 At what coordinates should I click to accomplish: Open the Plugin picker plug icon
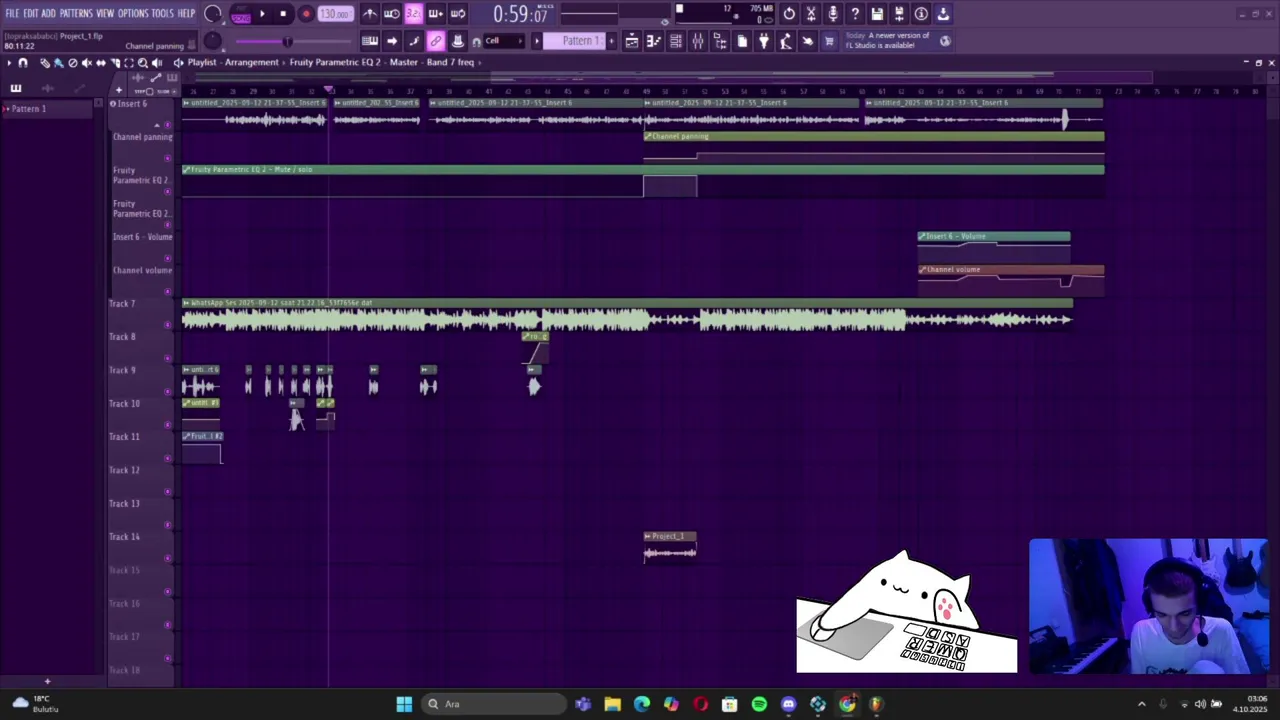763,41
